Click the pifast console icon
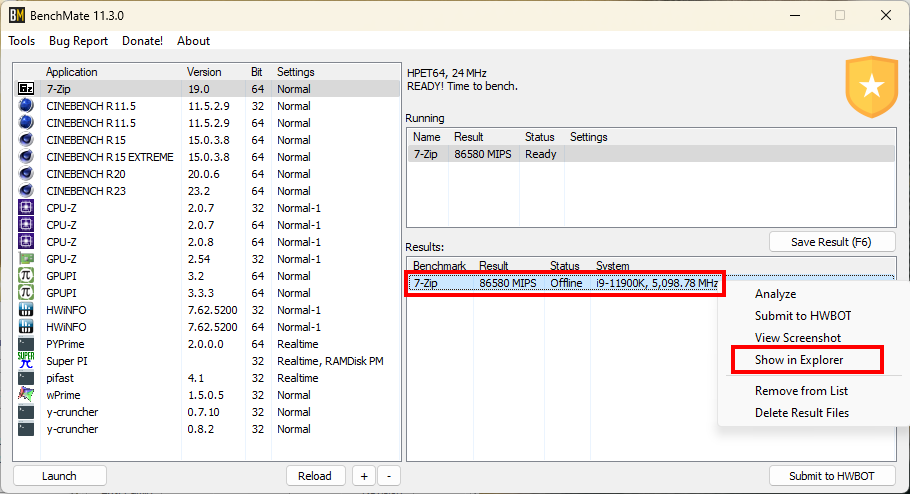The width and height of the screenshot is (910, 494). tap(26, 377)
